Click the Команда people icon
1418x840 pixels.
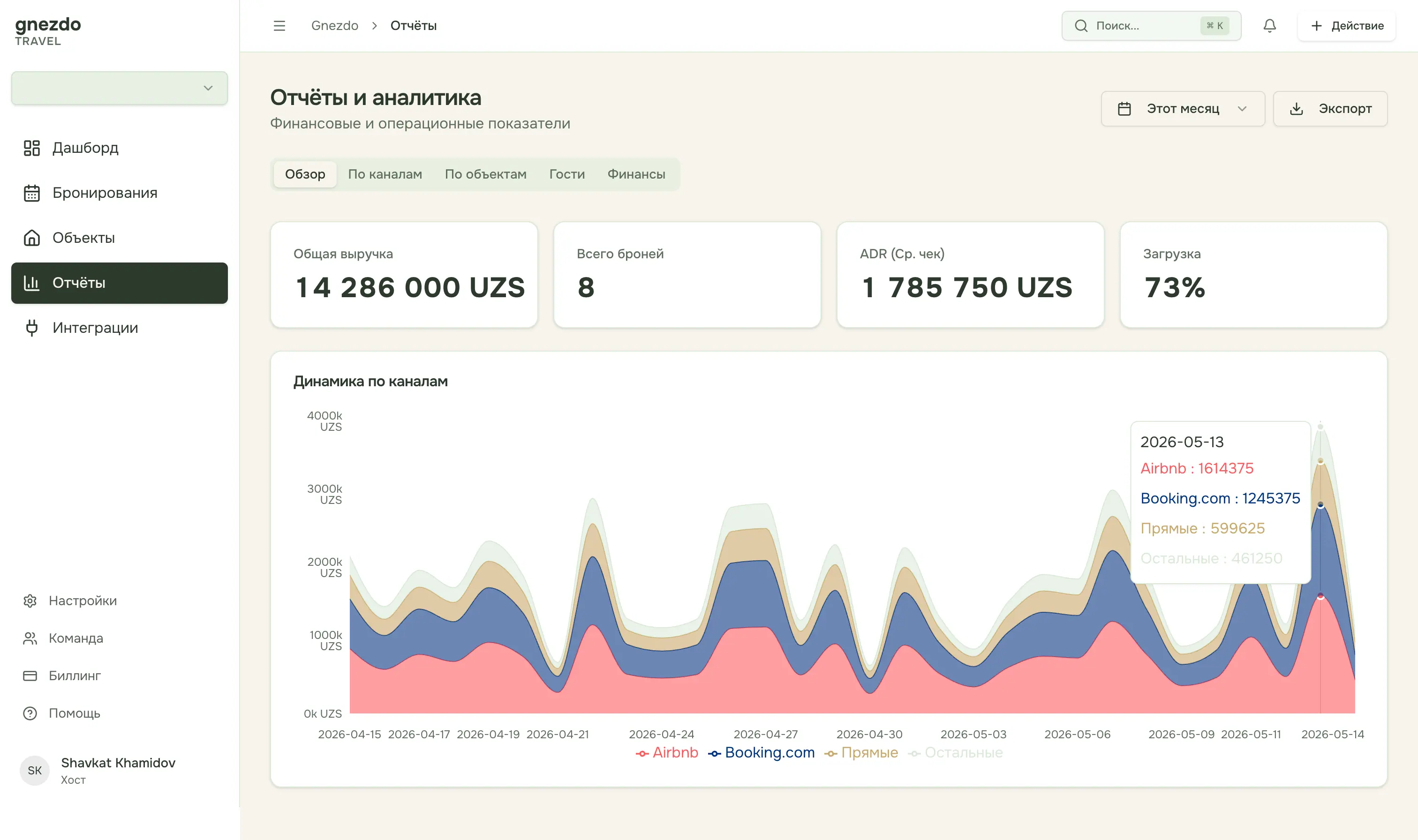(x=30, y=638)
